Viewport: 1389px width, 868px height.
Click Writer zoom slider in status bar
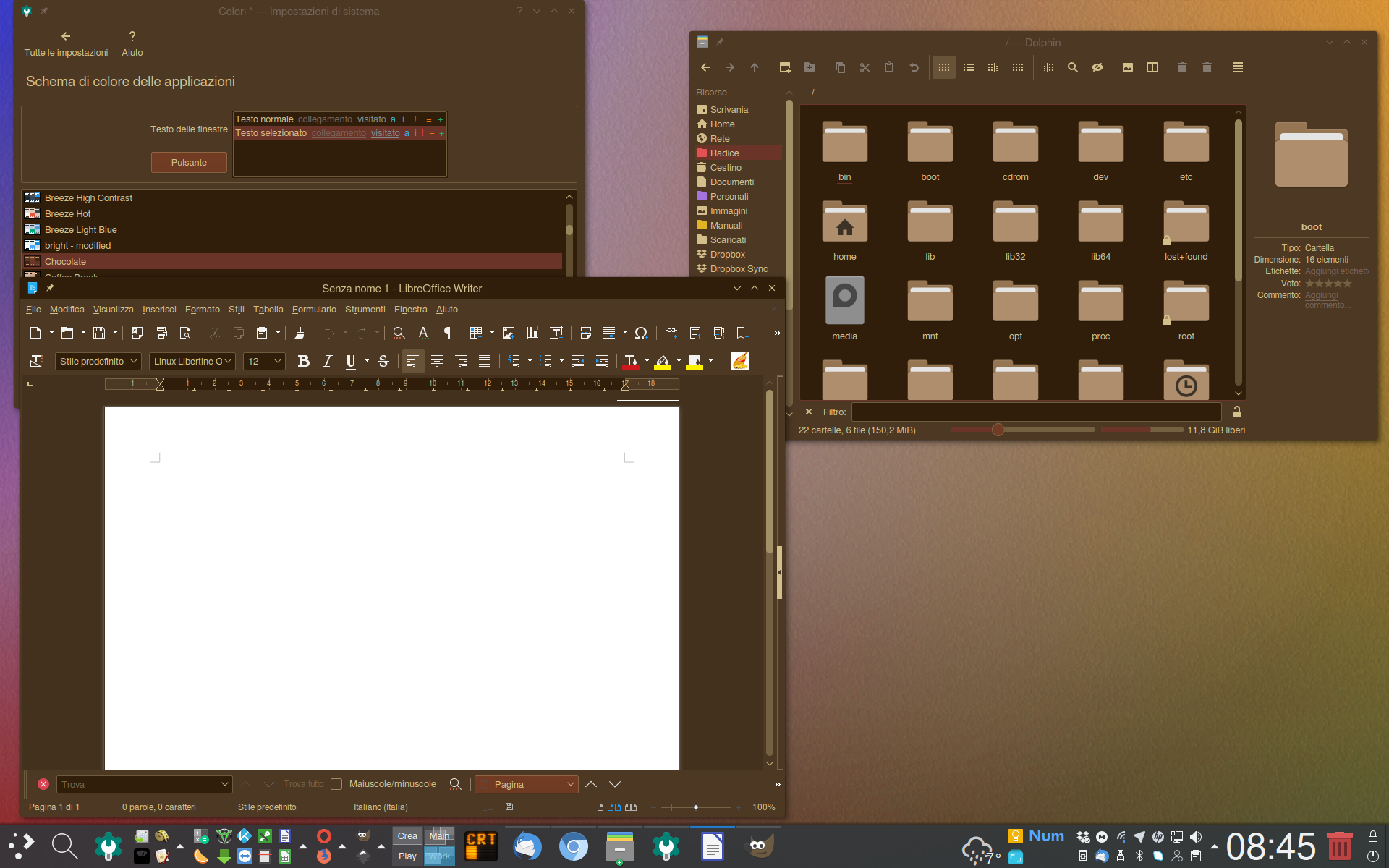pyautogui.click(x=696, y=807)
